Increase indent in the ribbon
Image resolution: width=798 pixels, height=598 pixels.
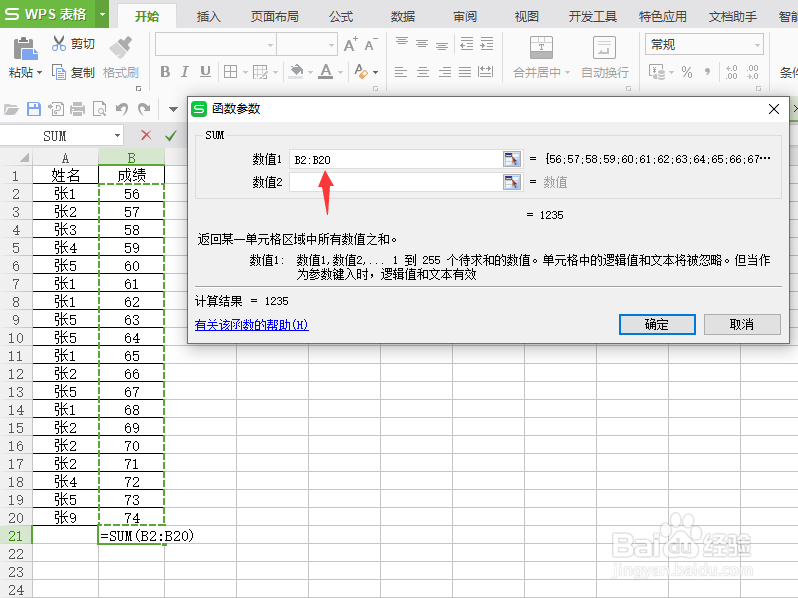487,43
